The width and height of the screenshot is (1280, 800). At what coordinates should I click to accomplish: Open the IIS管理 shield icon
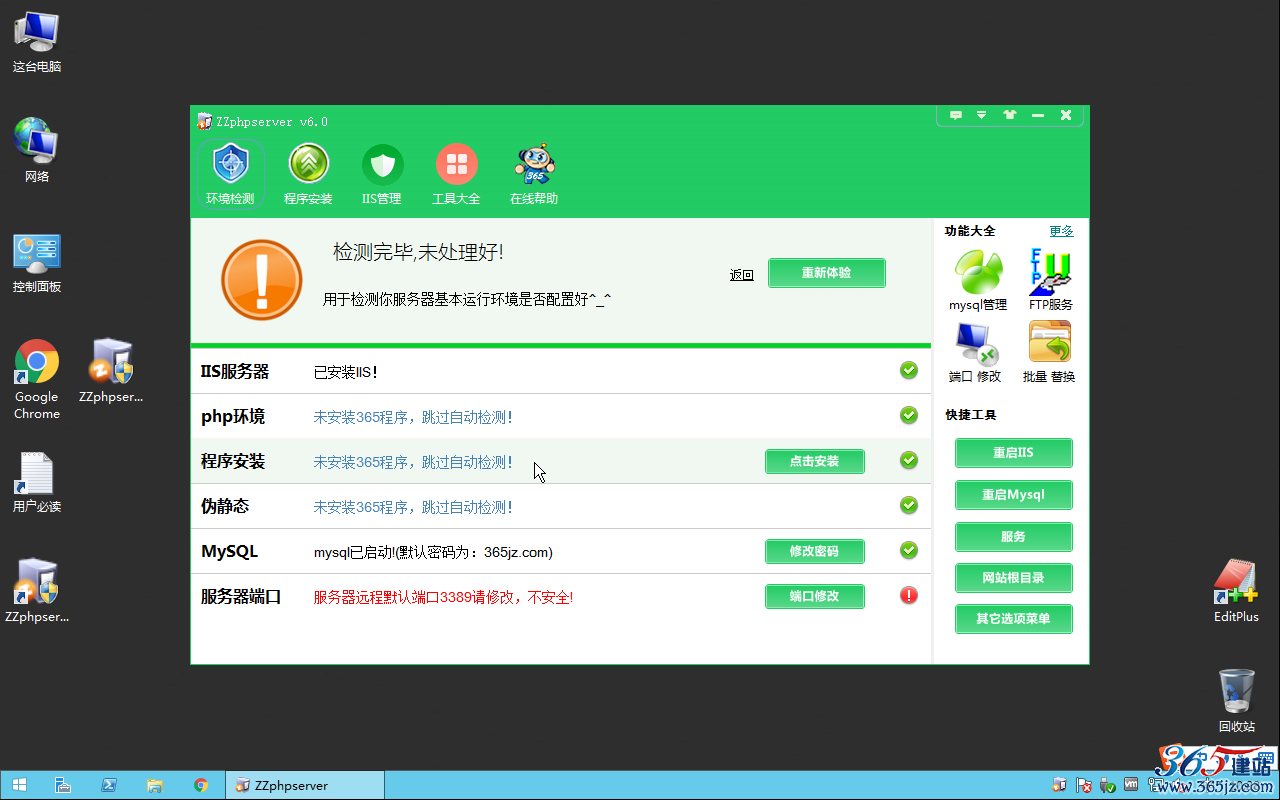pos(382,164)
